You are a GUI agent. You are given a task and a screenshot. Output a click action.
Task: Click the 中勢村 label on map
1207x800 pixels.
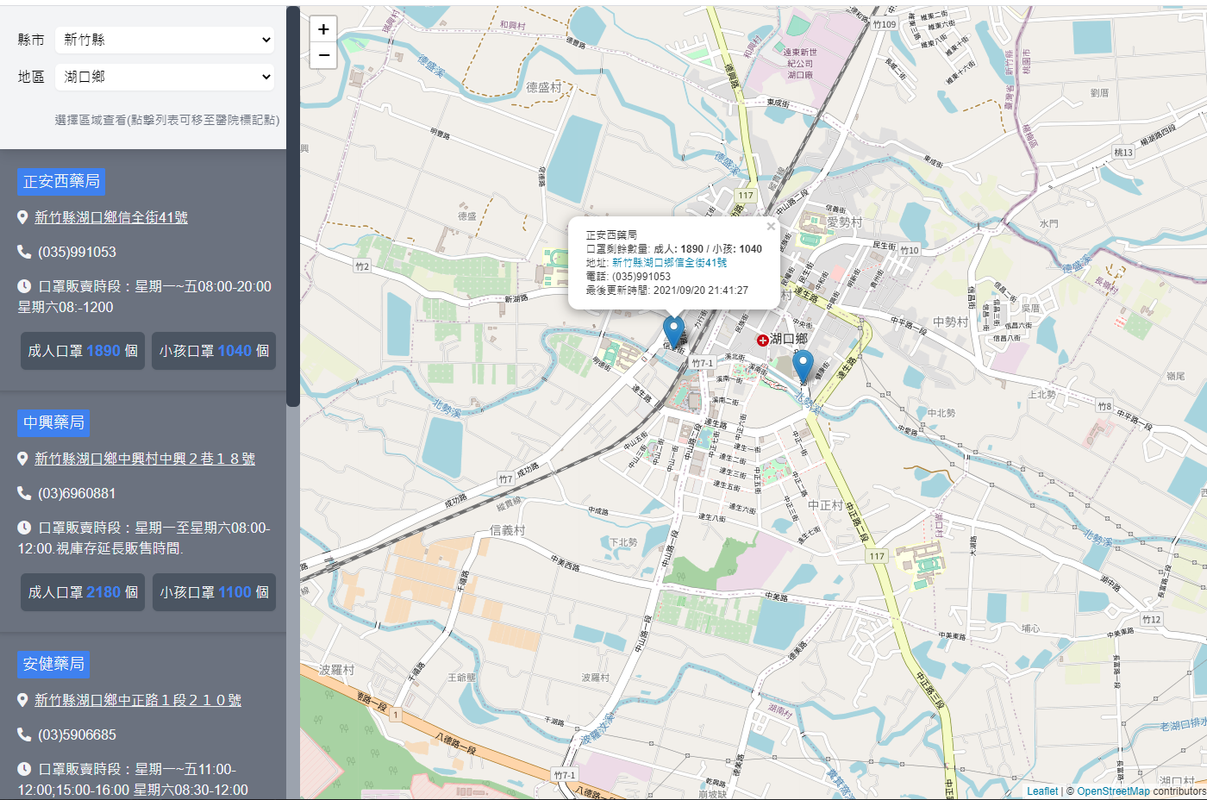(949, 321)
